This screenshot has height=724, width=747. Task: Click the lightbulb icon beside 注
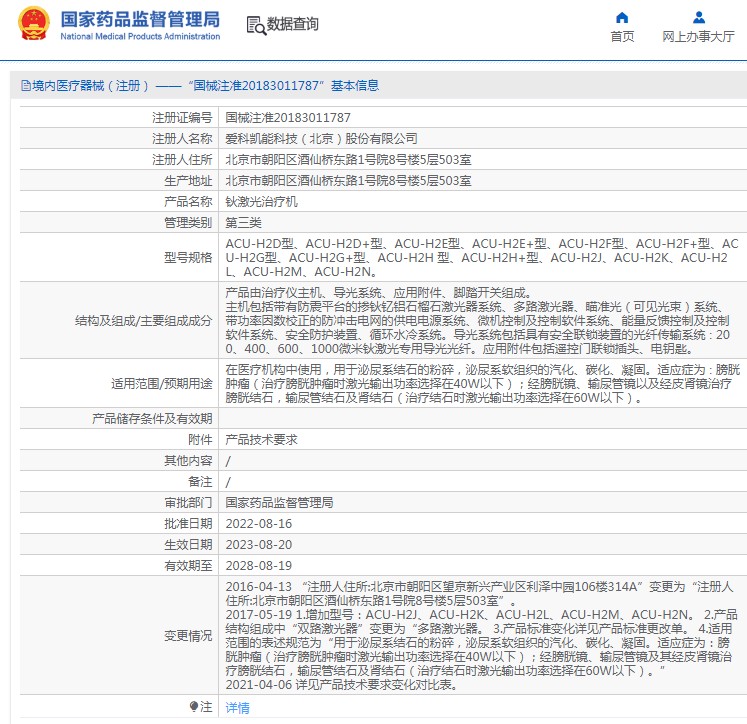[193, 706]
